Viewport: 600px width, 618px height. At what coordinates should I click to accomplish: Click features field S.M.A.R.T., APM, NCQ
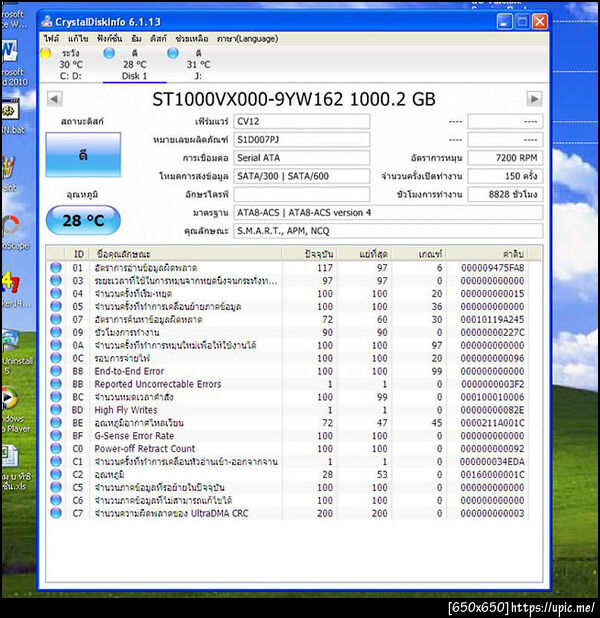pos(388,231)
